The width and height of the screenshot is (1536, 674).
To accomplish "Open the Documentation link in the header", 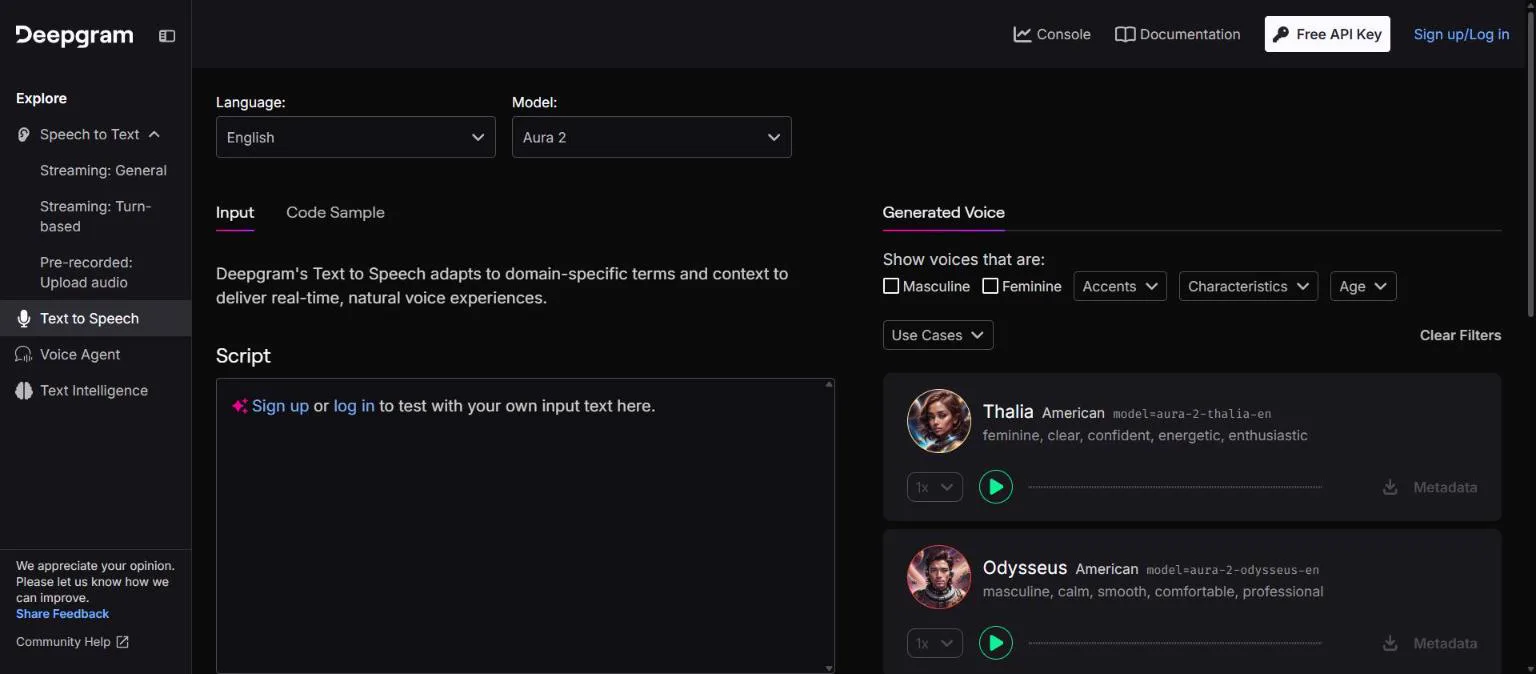I will (1178, 34).
